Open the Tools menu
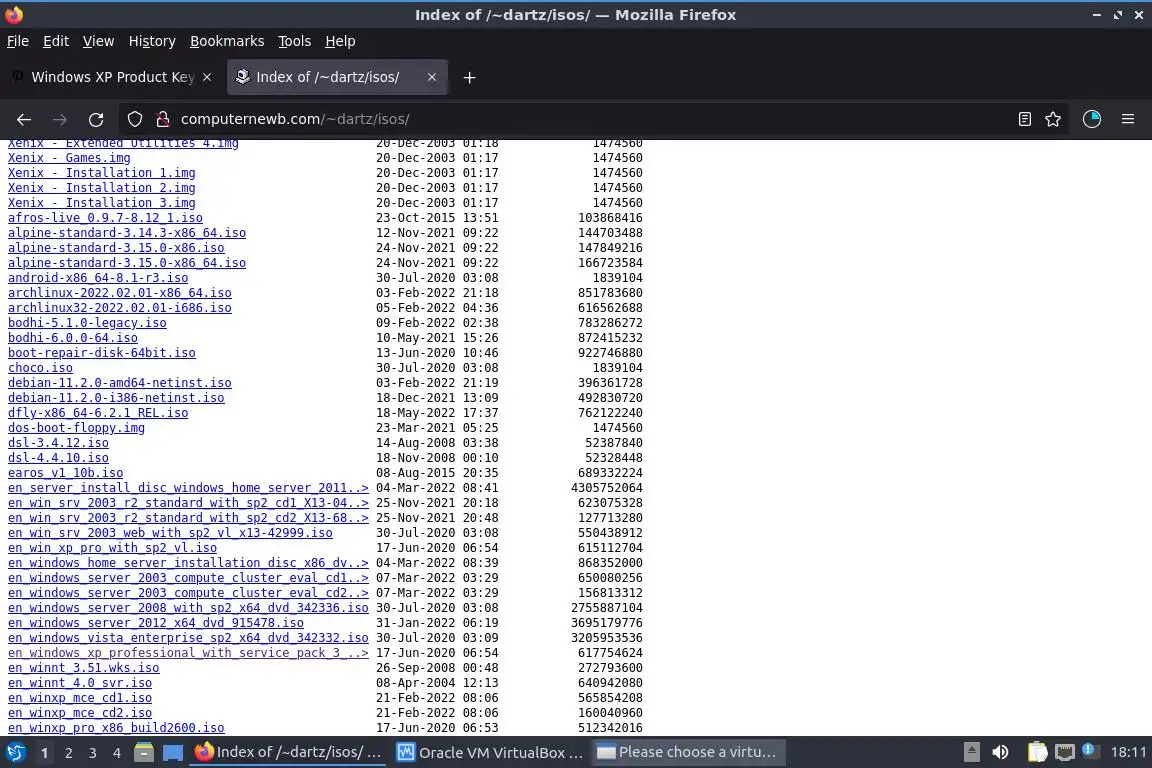The height and width of the screenshot is (768, 1152). point(295,41)
